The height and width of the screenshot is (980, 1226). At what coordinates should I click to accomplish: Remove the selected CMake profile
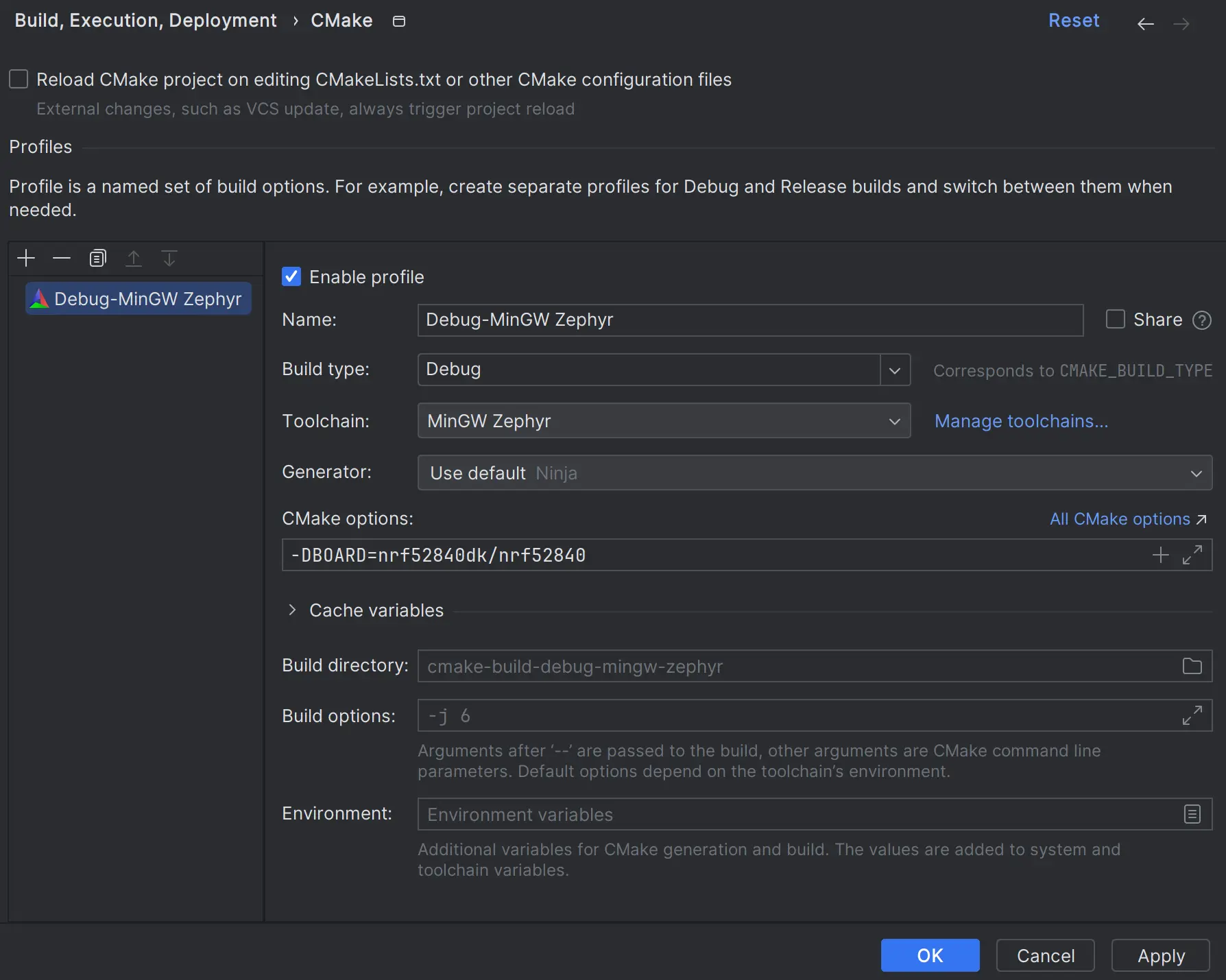62,259
